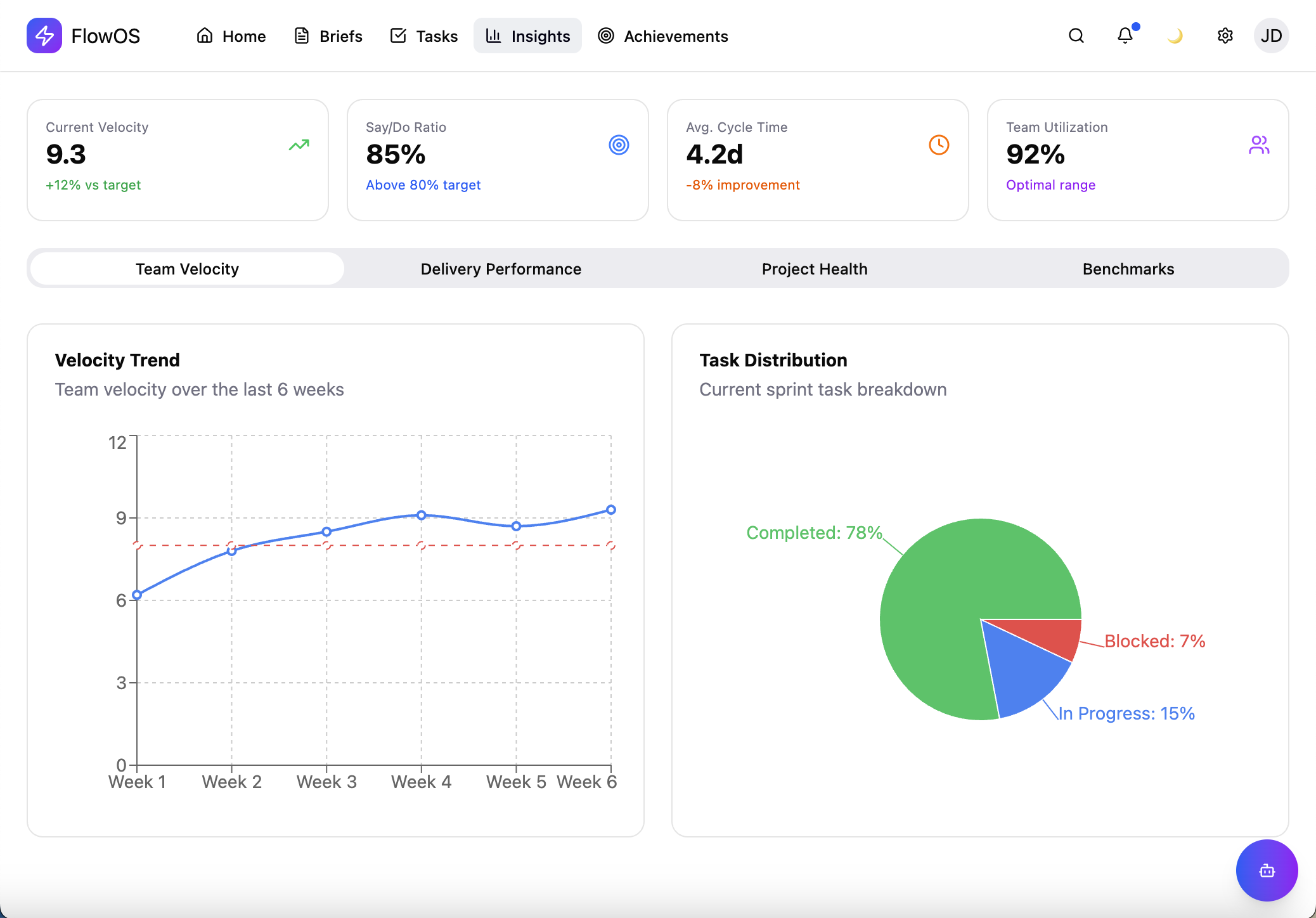Screen dimensions: 1316x918
Task: Click the velocity trending-up arrow icon
Action: tap(299, 145)
